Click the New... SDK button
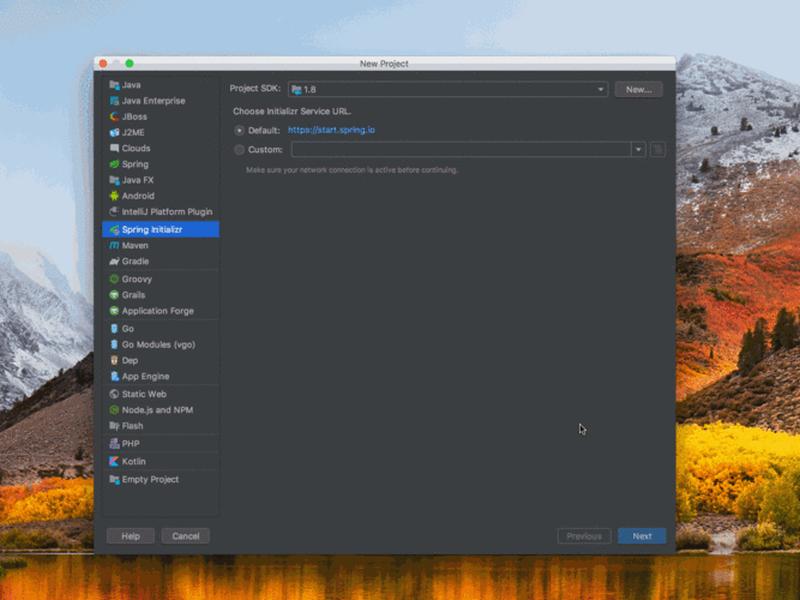 [x=638, y=89]
